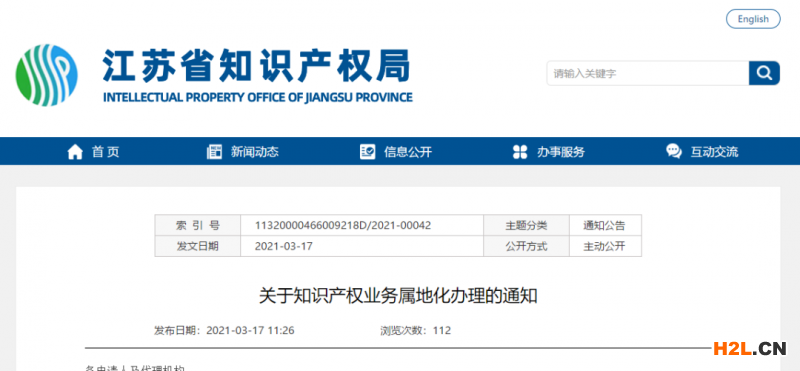
Task: Open the 新闻动态 menu item
Action: 255,152
